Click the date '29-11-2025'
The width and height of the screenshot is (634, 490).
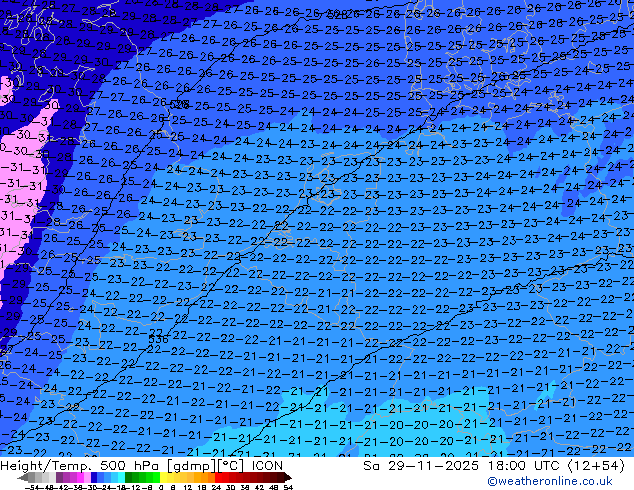(433, 466)
